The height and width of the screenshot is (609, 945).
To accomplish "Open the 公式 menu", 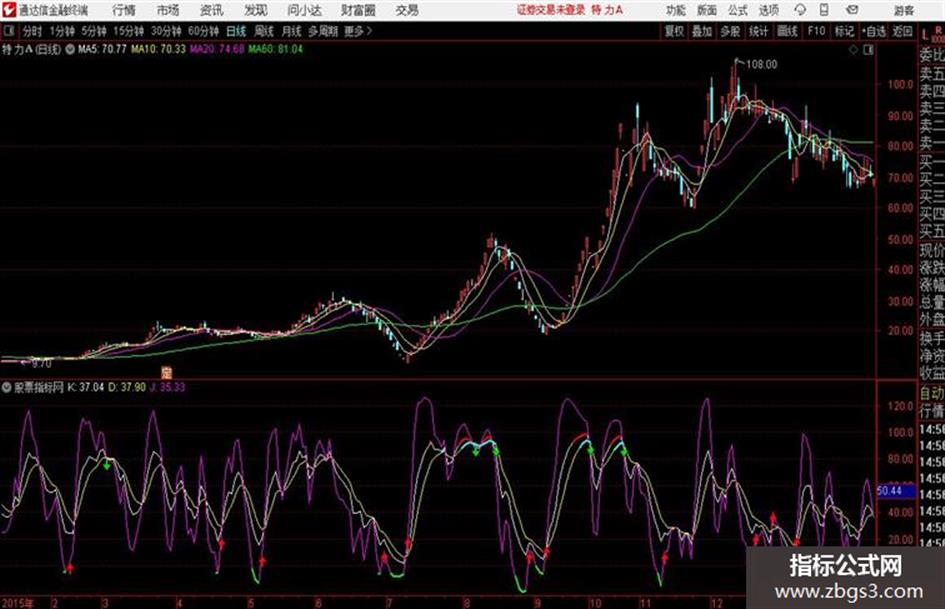I will pyautogui.click(x=738, y=10).
